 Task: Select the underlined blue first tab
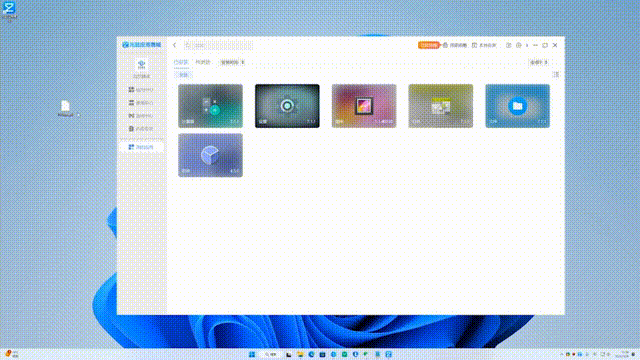point(181,62)
